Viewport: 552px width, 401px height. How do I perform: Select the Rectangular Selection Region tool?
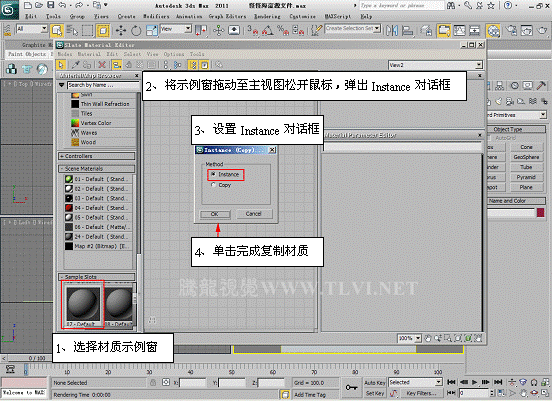[87, 31]
